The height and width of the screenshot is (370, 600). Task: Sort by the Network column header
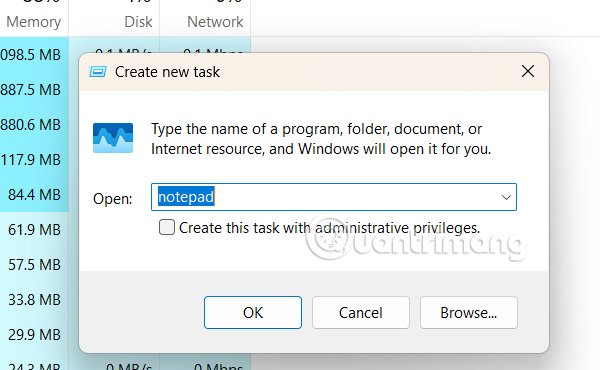(x=215, y=22)
